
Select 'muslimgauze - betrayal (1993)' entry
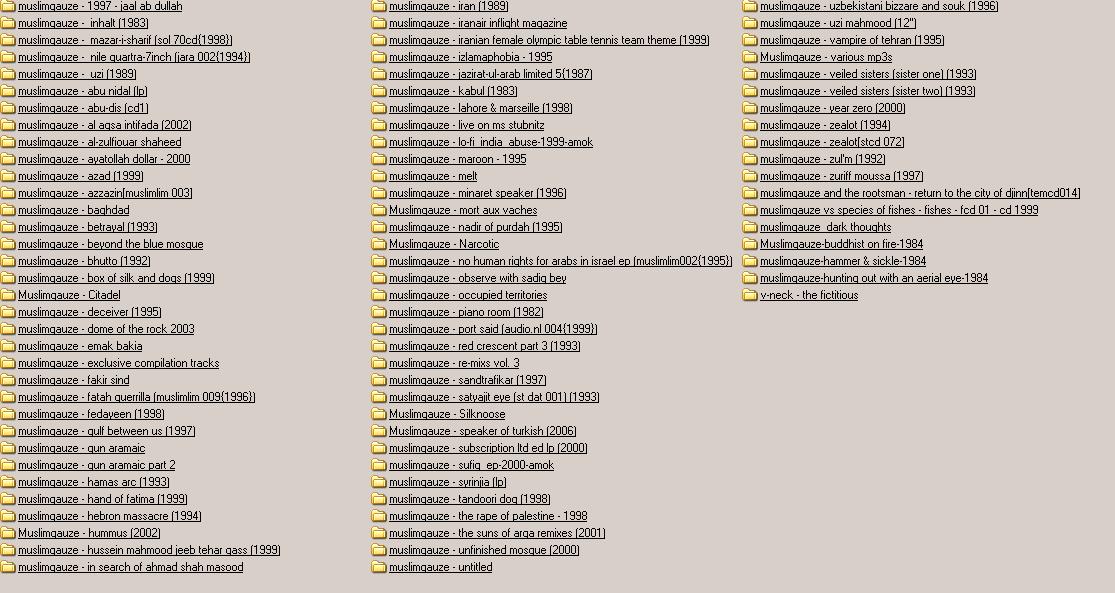[87, 227]
